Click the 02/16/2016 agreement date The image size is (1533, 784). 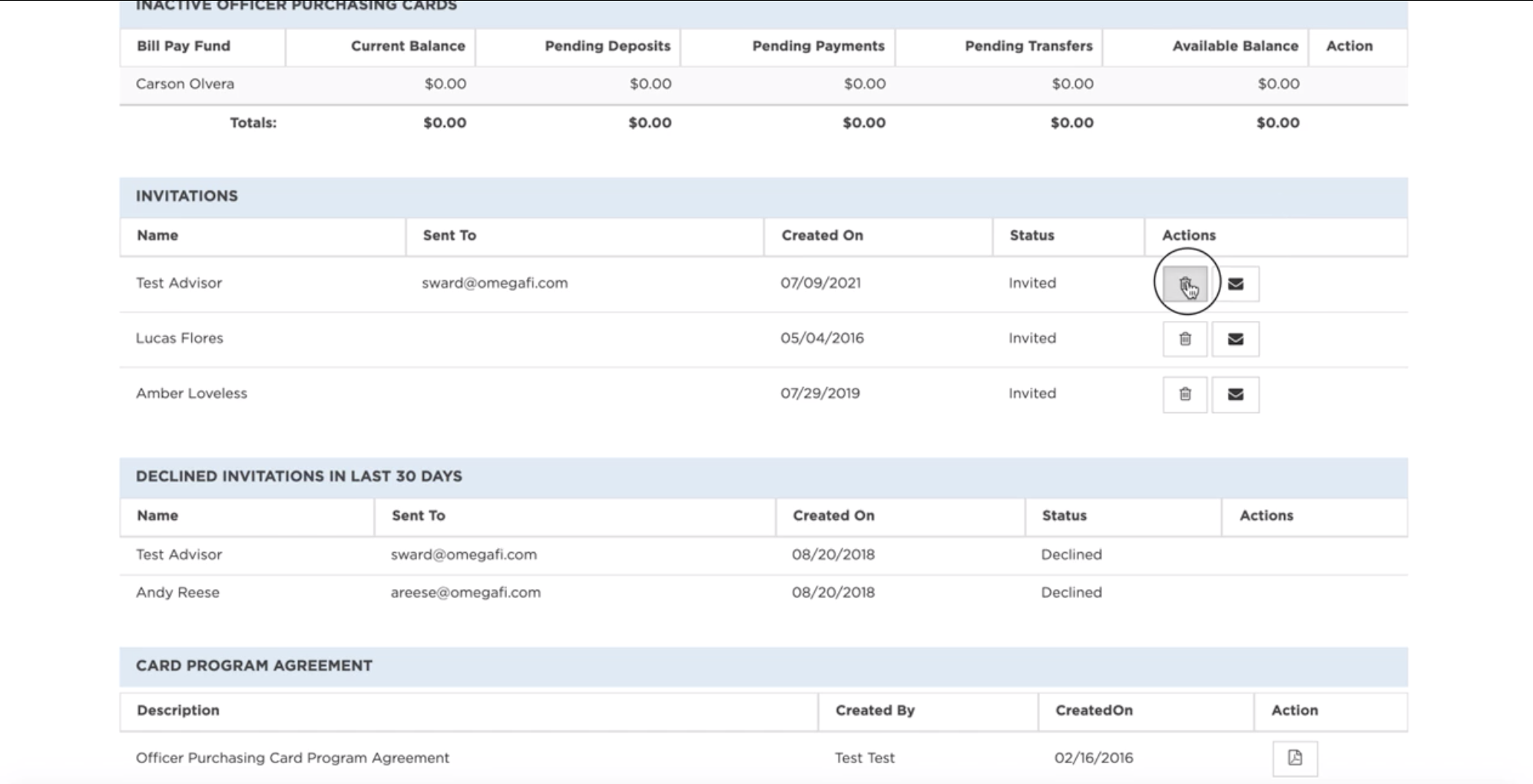[x=1094, y=758]
